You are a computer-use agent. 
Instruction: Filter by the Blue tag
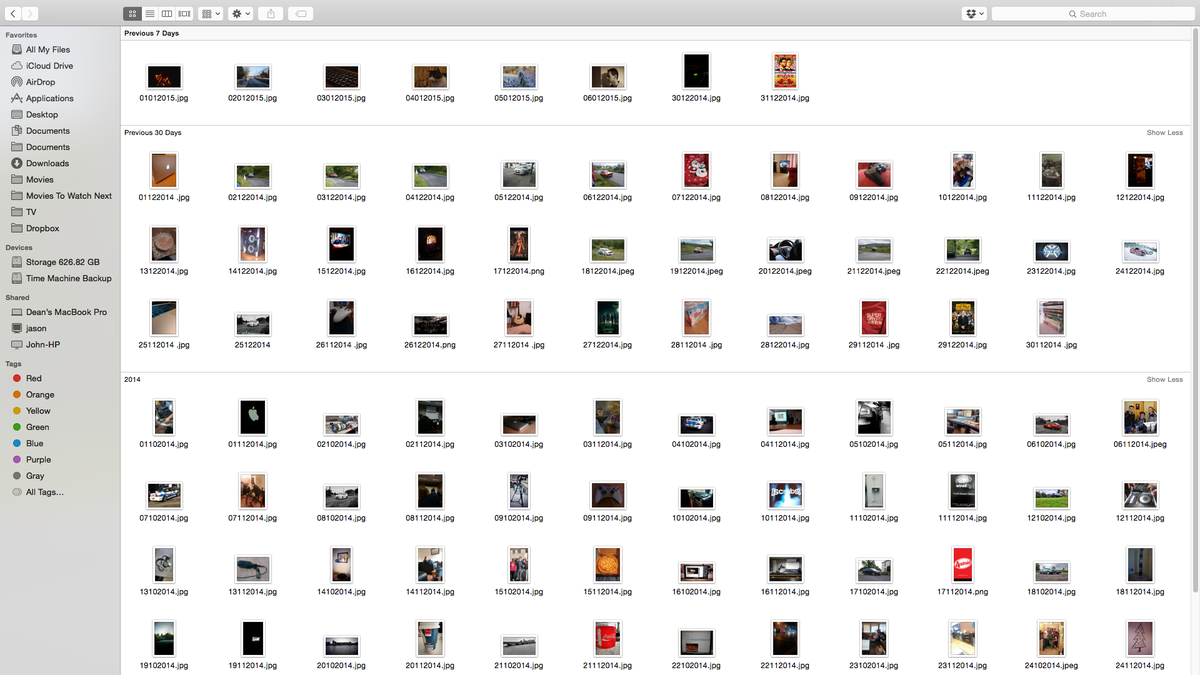[x=34, y=443]
